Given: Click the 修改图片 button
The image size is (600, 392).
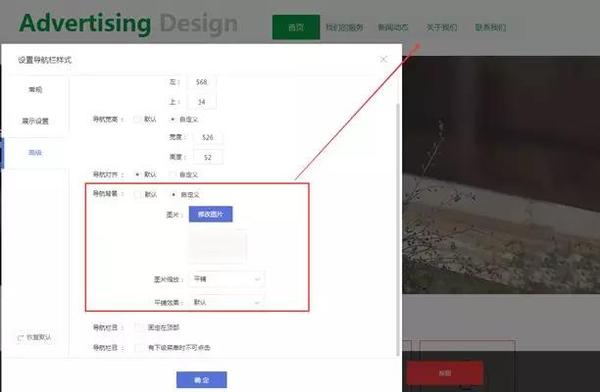Looking at the screenshot, I should click(x=210, y=214).
